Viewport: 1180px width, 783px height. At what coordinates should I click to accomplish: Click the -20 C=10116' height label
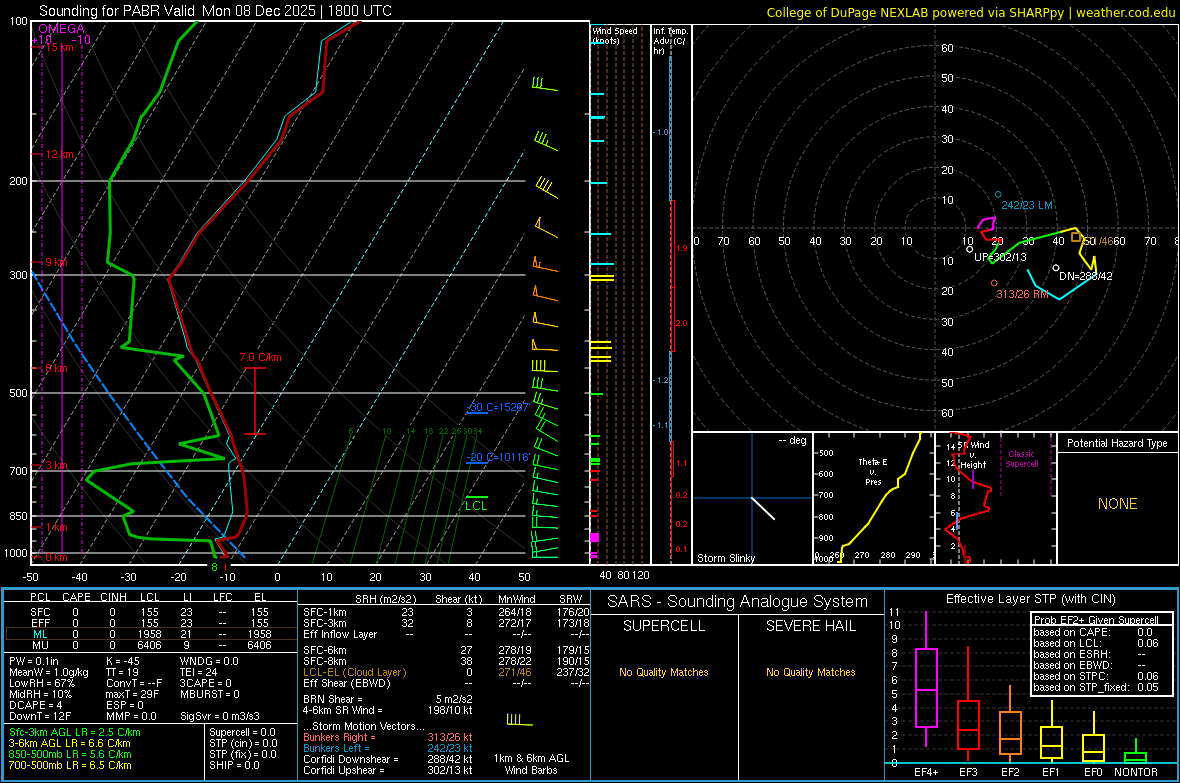click(498, 457)
